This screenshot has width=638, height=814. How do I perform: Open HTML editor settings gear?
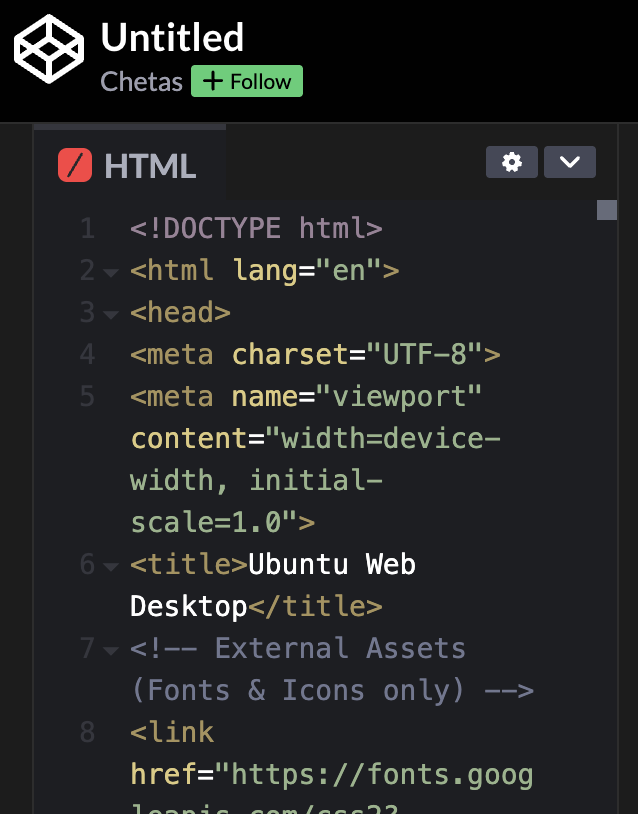click(512, 162)
